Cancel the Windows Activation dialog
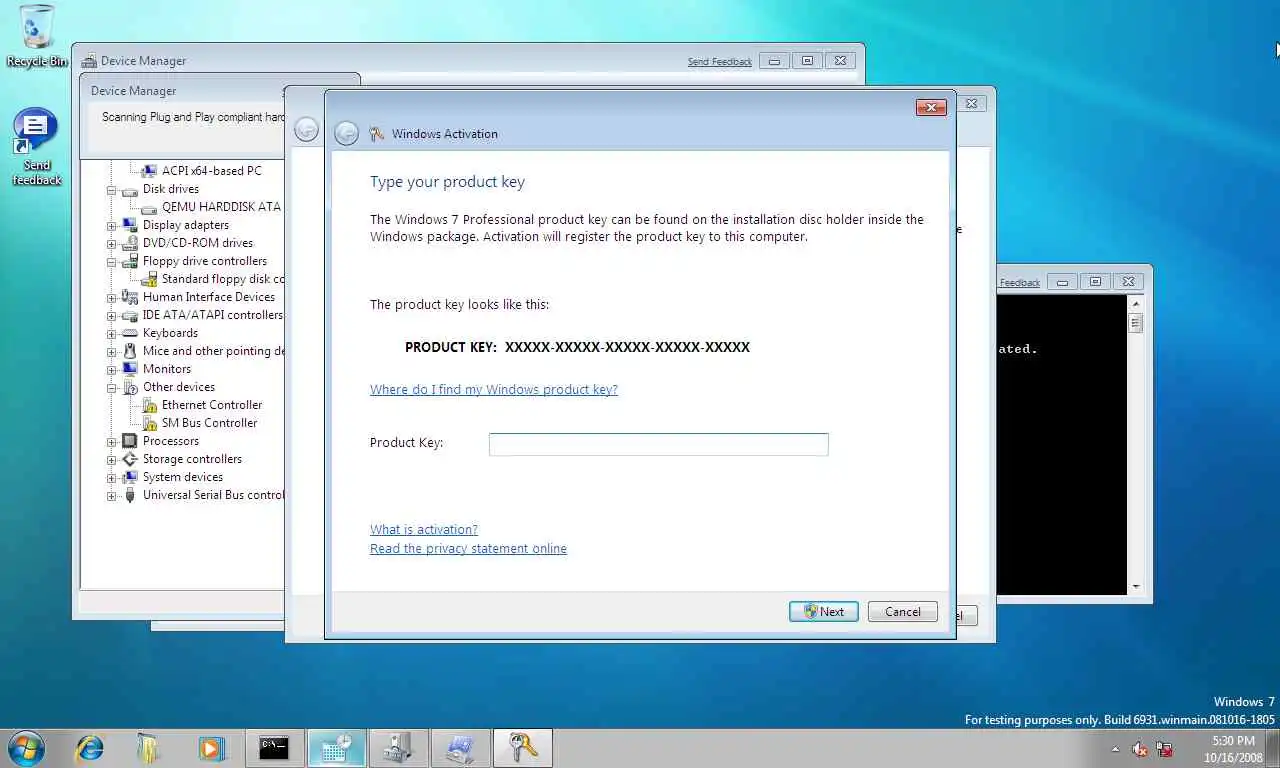This screenshot has width=1280, height=768. point(902,611)
